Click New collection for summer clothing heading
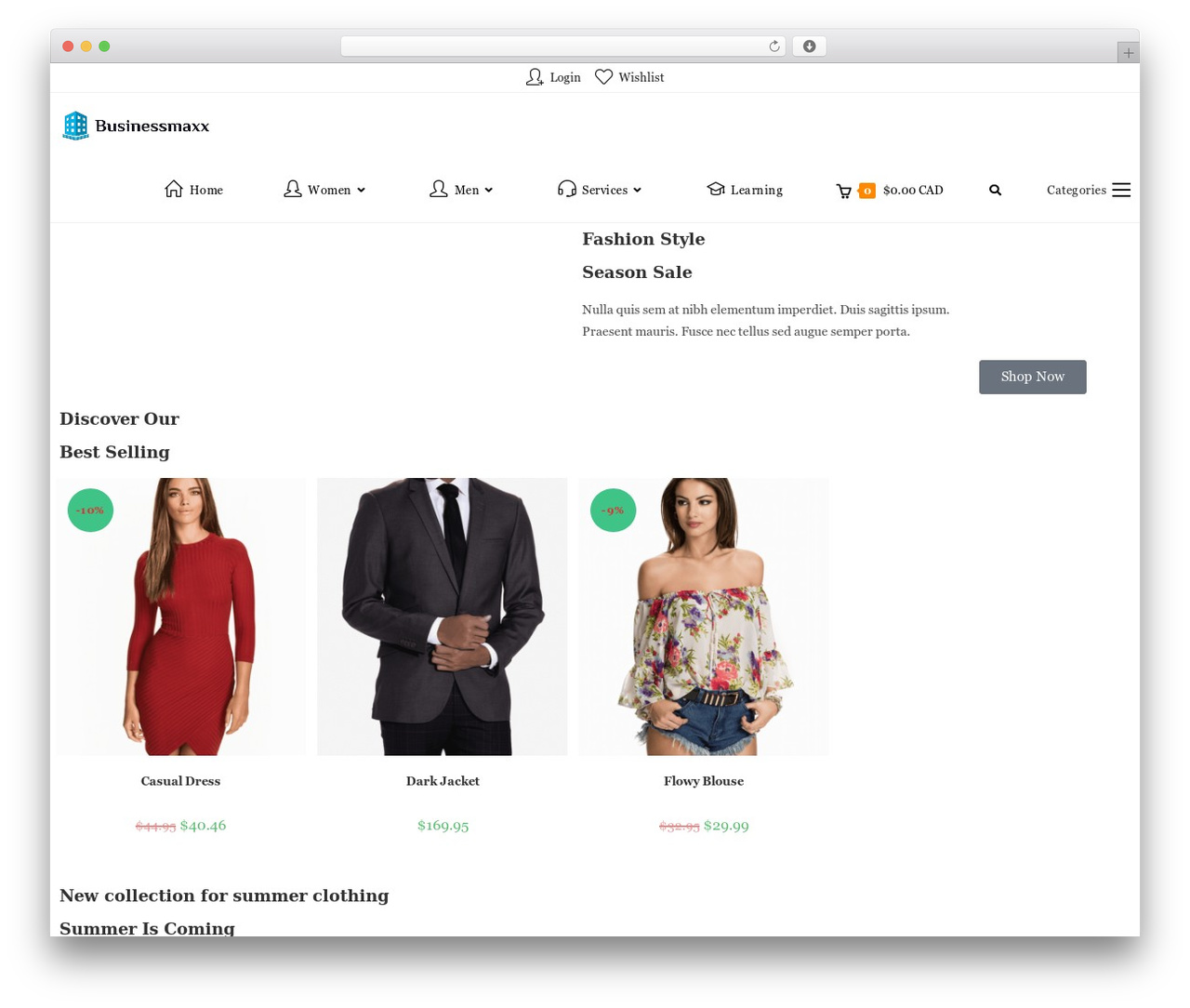The width and height of the screenshot is (1190, 1008). coord(224,895)
